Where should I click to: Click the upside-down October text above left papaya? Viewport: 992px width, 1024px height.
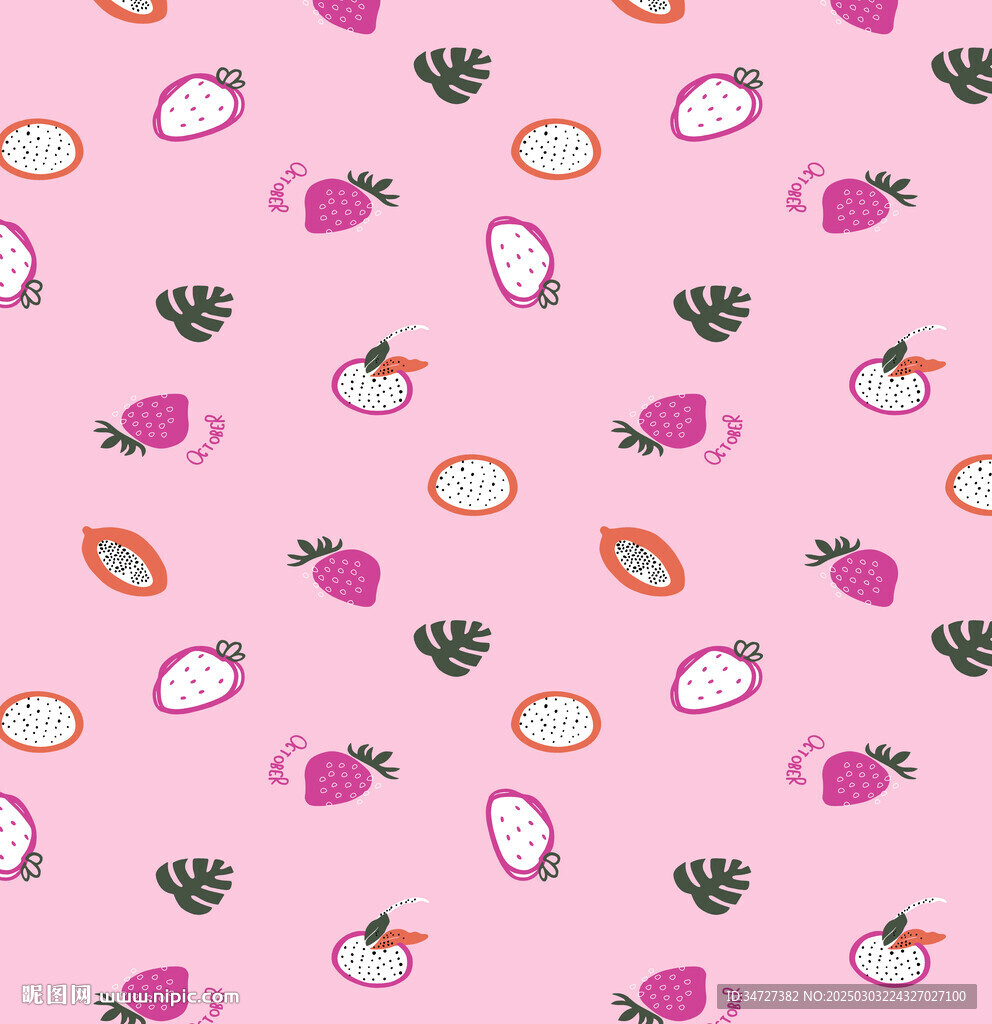(206, 439)
